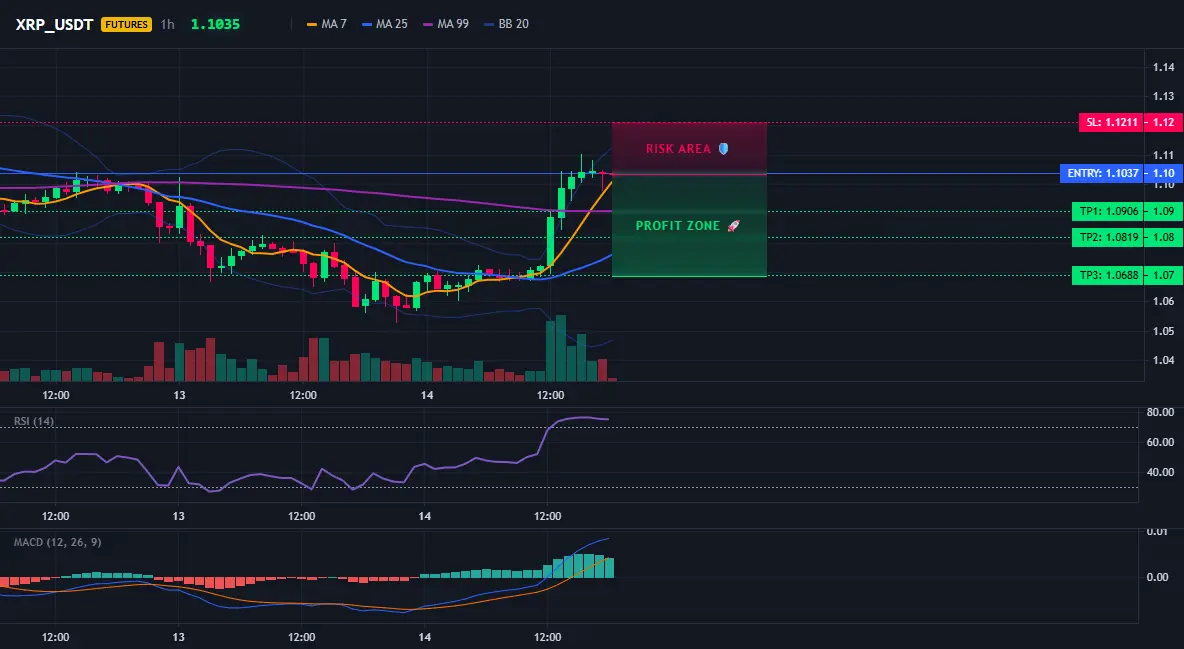Click the 1.14 price axis value
This screenshot has width=1184, height=649.
tap(1164, 67)
